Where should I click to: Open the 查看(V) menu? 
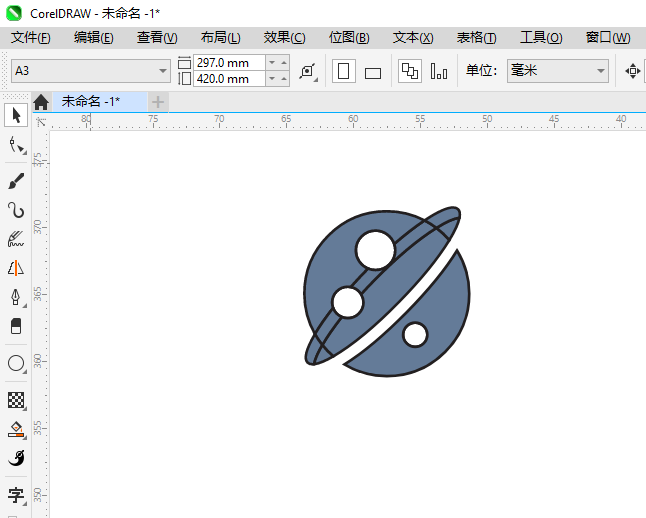(x=157, y=38)
